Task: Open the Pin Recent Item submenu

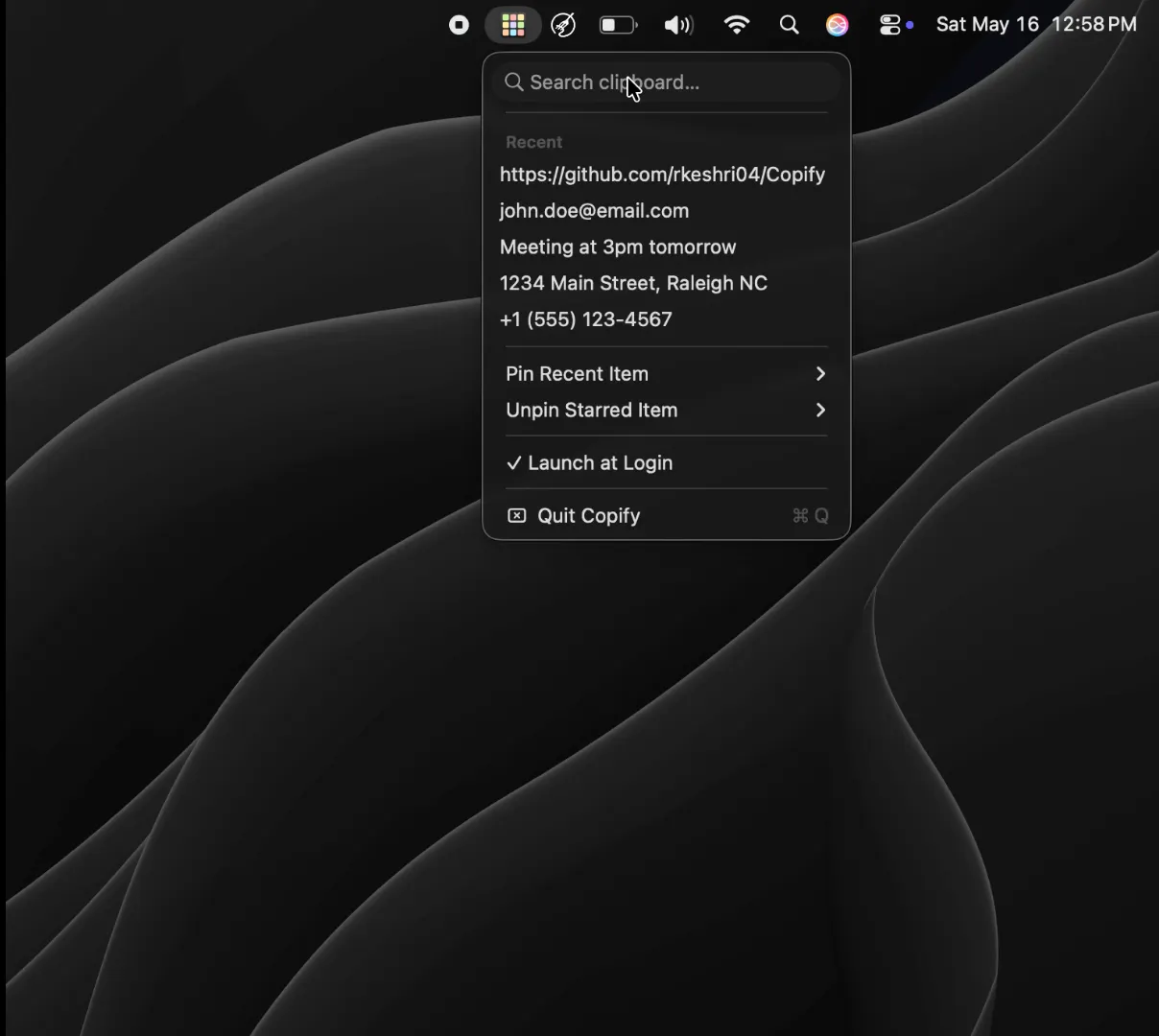Action: (667, 374)
